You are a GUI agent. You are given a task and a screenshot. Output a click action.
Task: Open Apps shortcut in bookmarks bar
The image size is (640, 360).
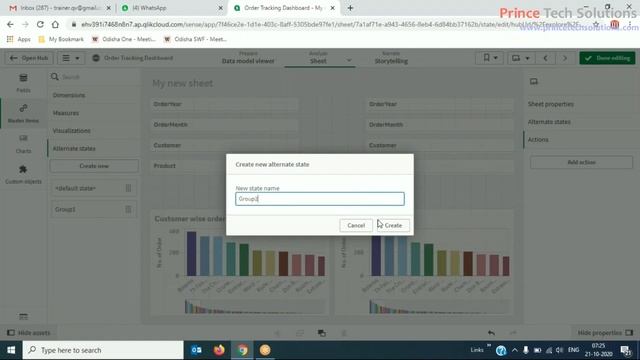[x=19, y=39]
